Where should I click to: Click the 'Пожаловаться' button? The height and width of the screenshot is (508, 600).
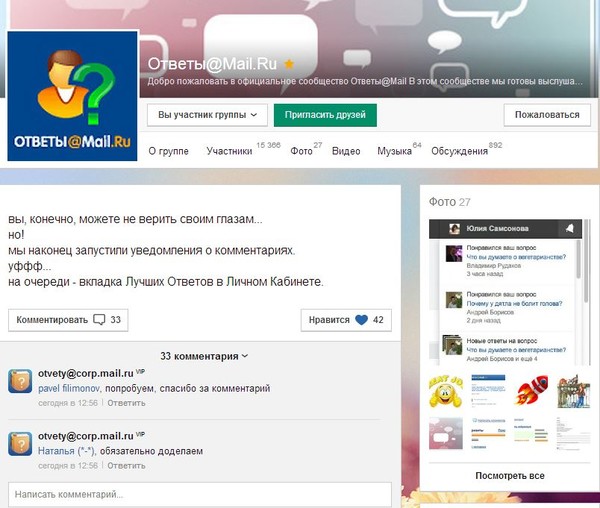[547, 115]
